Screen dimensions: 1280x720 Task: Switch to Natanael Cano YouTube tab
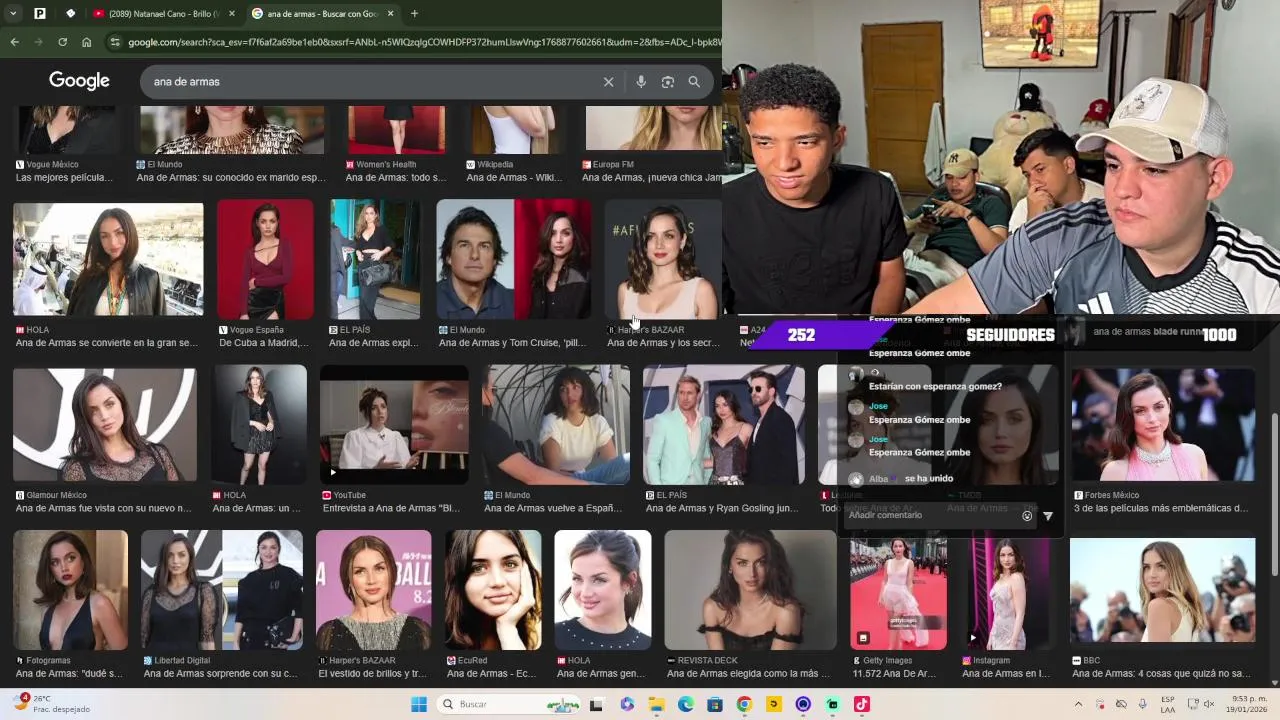156,13
